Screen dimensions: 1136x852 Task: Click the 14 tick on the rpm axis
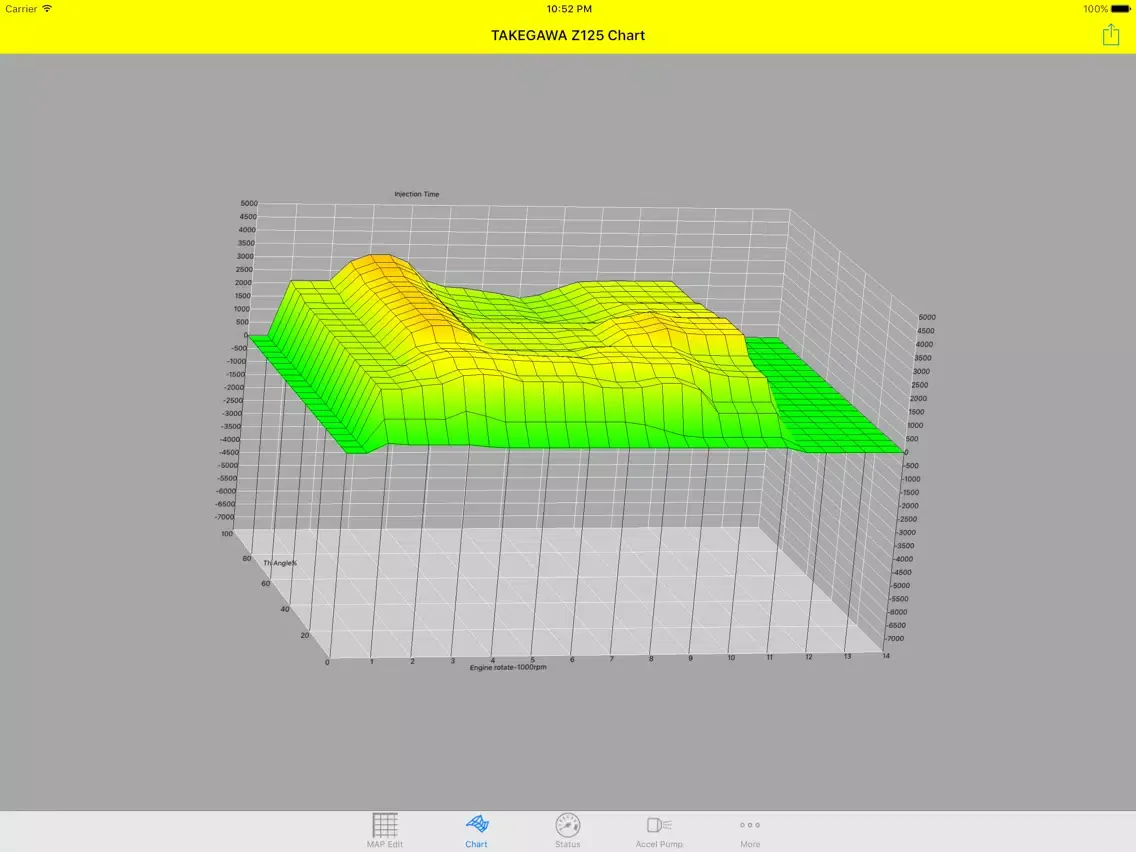coord(885,656)
